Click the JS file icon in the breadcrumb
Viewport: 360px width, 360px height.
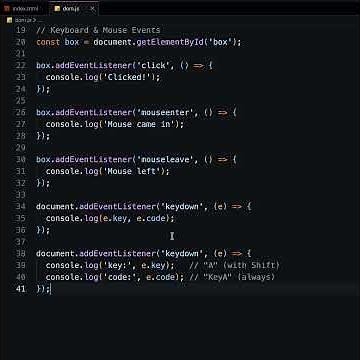click(x=10, y=20)
